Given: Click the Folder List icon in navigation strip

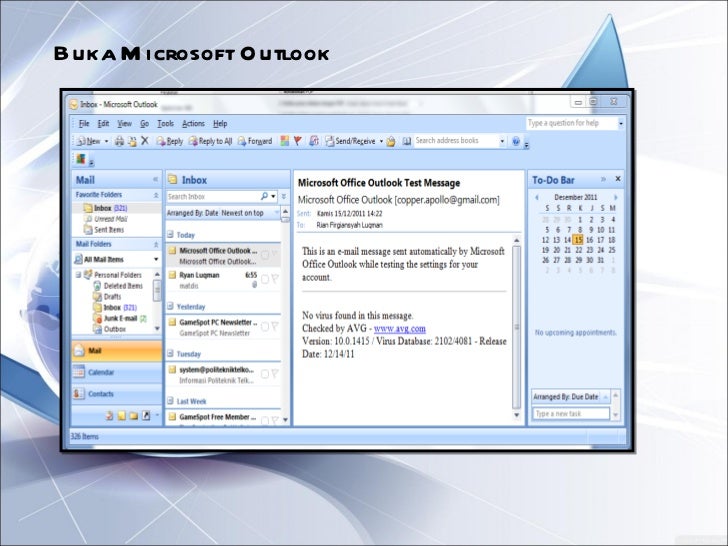Looking at the screenshot, I should point(134,416).
